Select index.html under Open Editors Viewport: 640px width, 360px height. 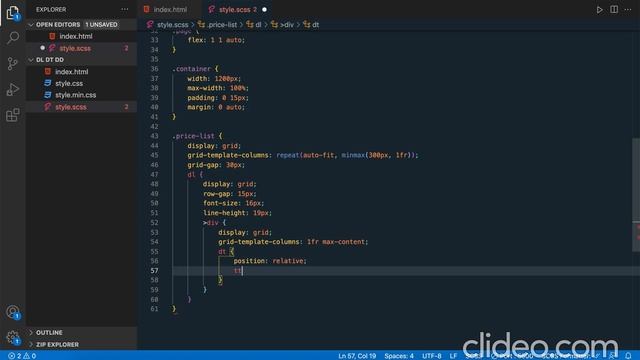coord(76,36)
